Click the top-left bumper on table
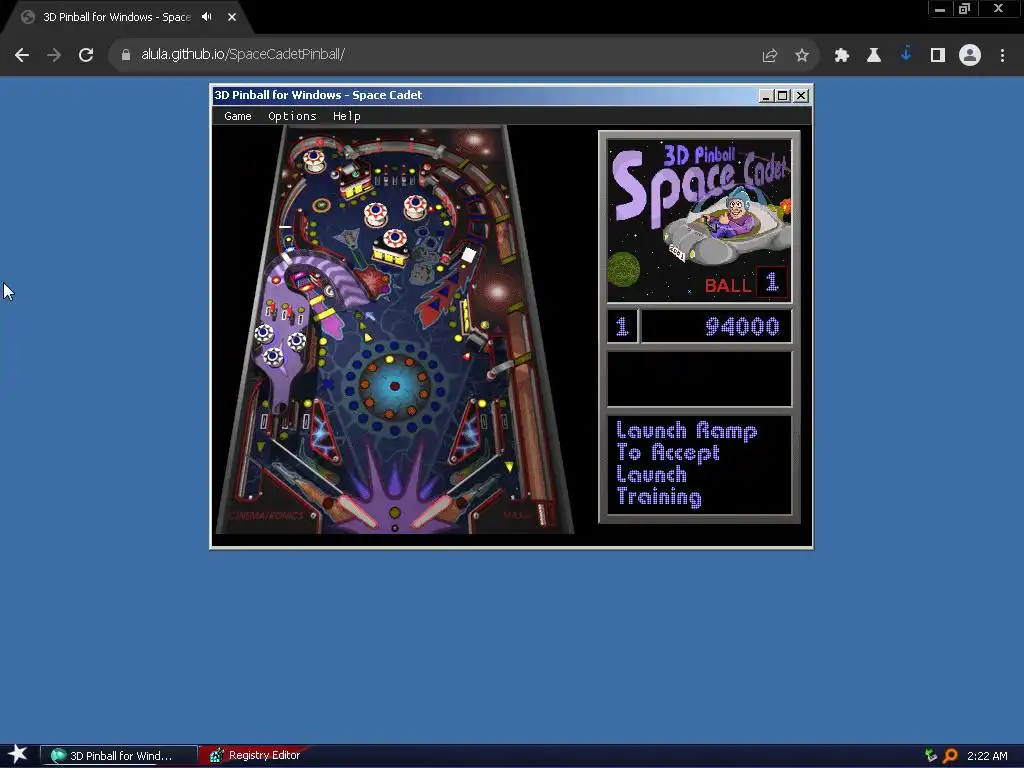The width and height of the screenshot is (1024, 768). 314,159
